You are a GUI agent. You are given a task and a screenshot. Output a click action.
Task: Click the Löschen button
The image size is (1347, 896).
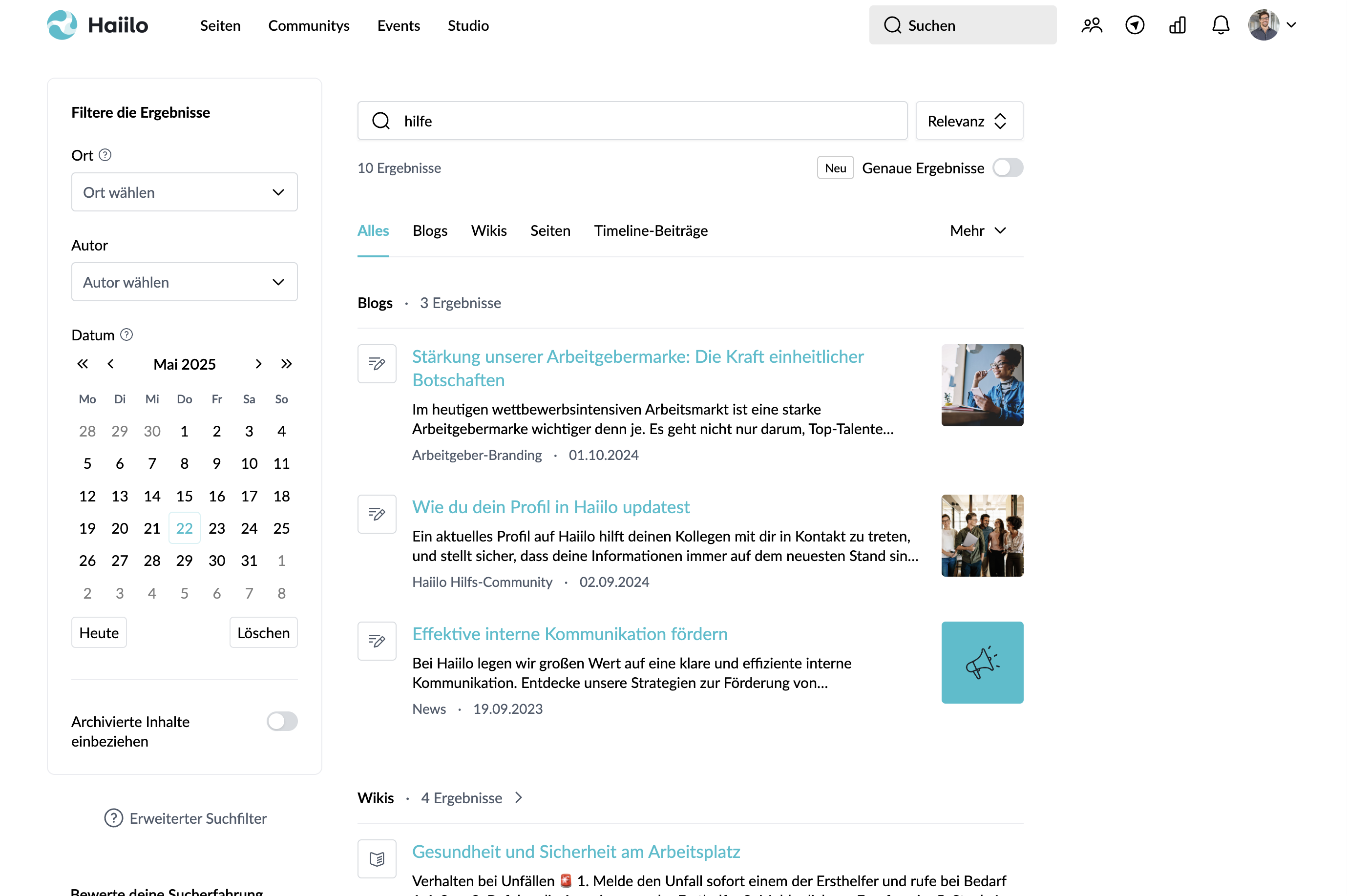point(263,633)
